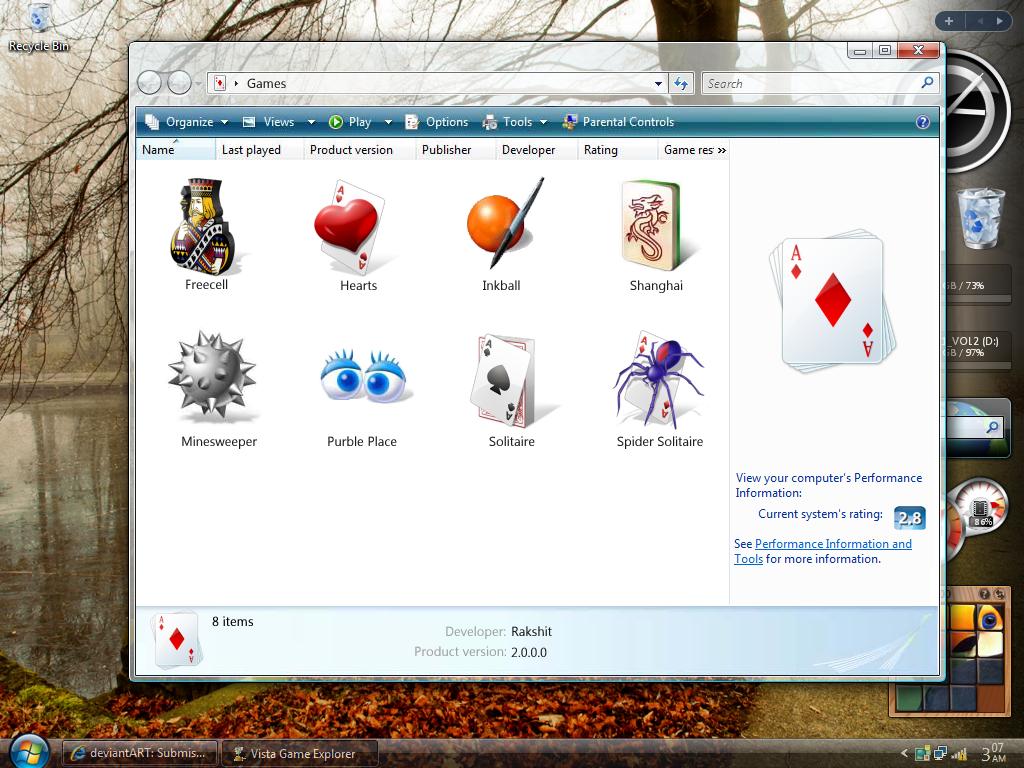This screenshot has height=768, width=1024.
Task: Click the Refresh icon beside the address bar
Action: pyautogui.click(x=681, y=83)
